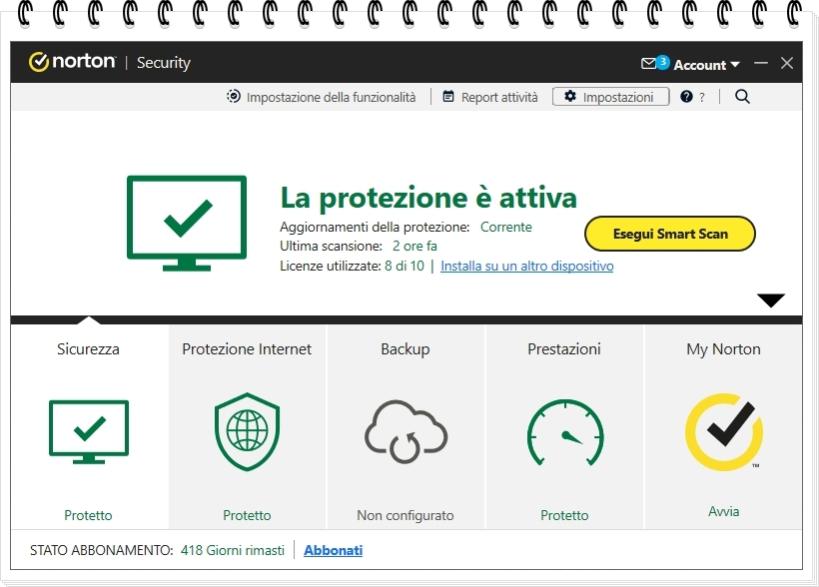
Task: Expand the Account dropdown
Action: coord(705,64)
